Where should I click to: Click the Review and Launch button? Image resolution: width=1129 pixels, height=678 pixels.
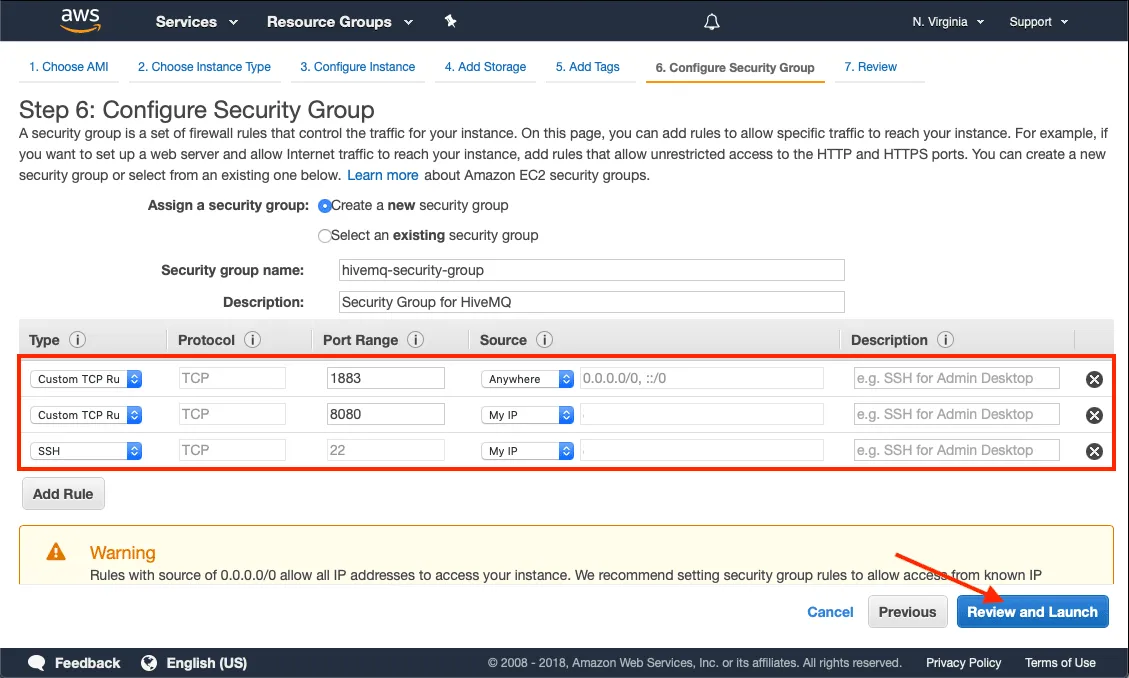tap(1032, 611)
